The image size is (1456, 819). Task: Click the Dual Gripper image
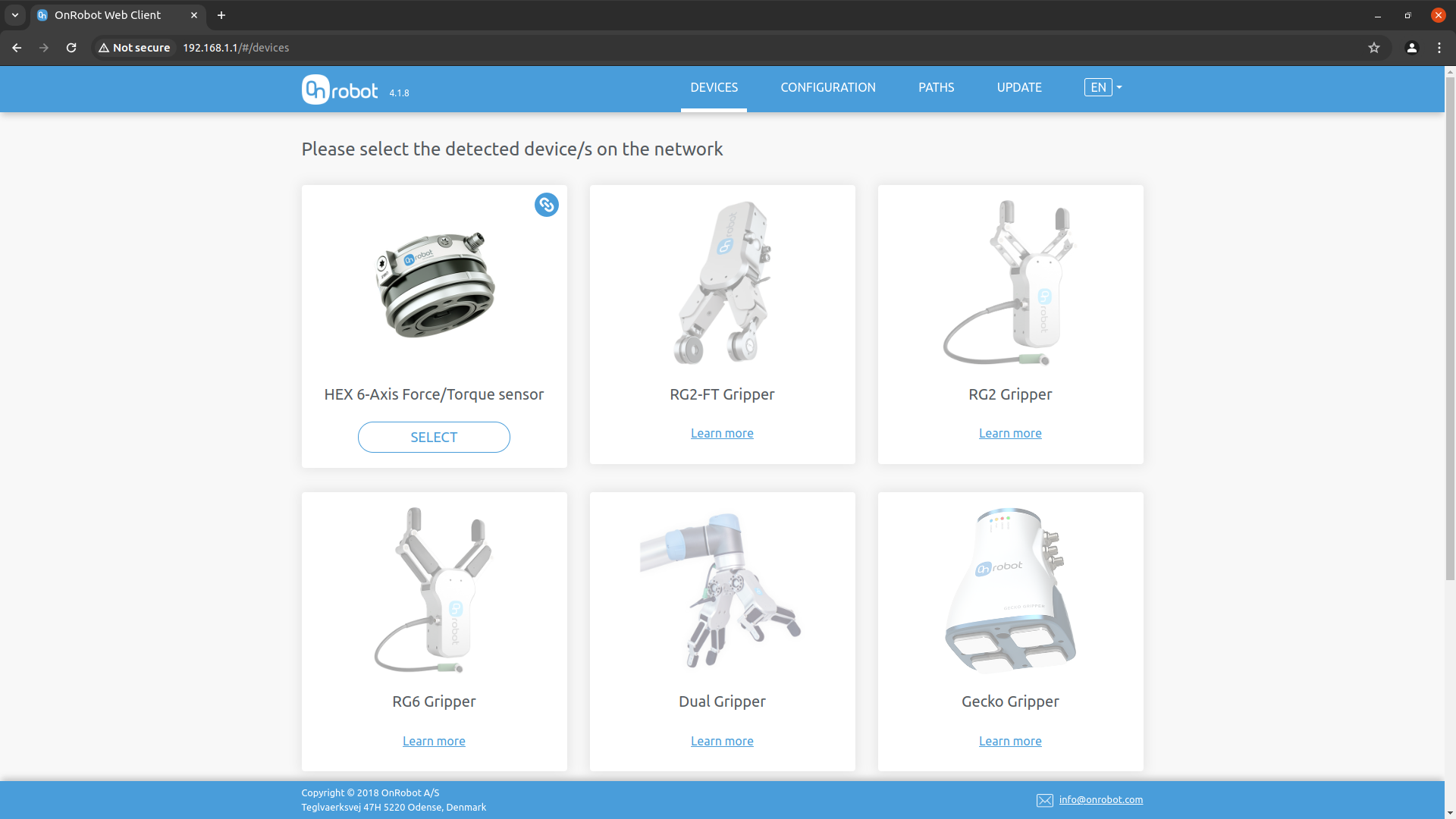click(x=721, y=590)
